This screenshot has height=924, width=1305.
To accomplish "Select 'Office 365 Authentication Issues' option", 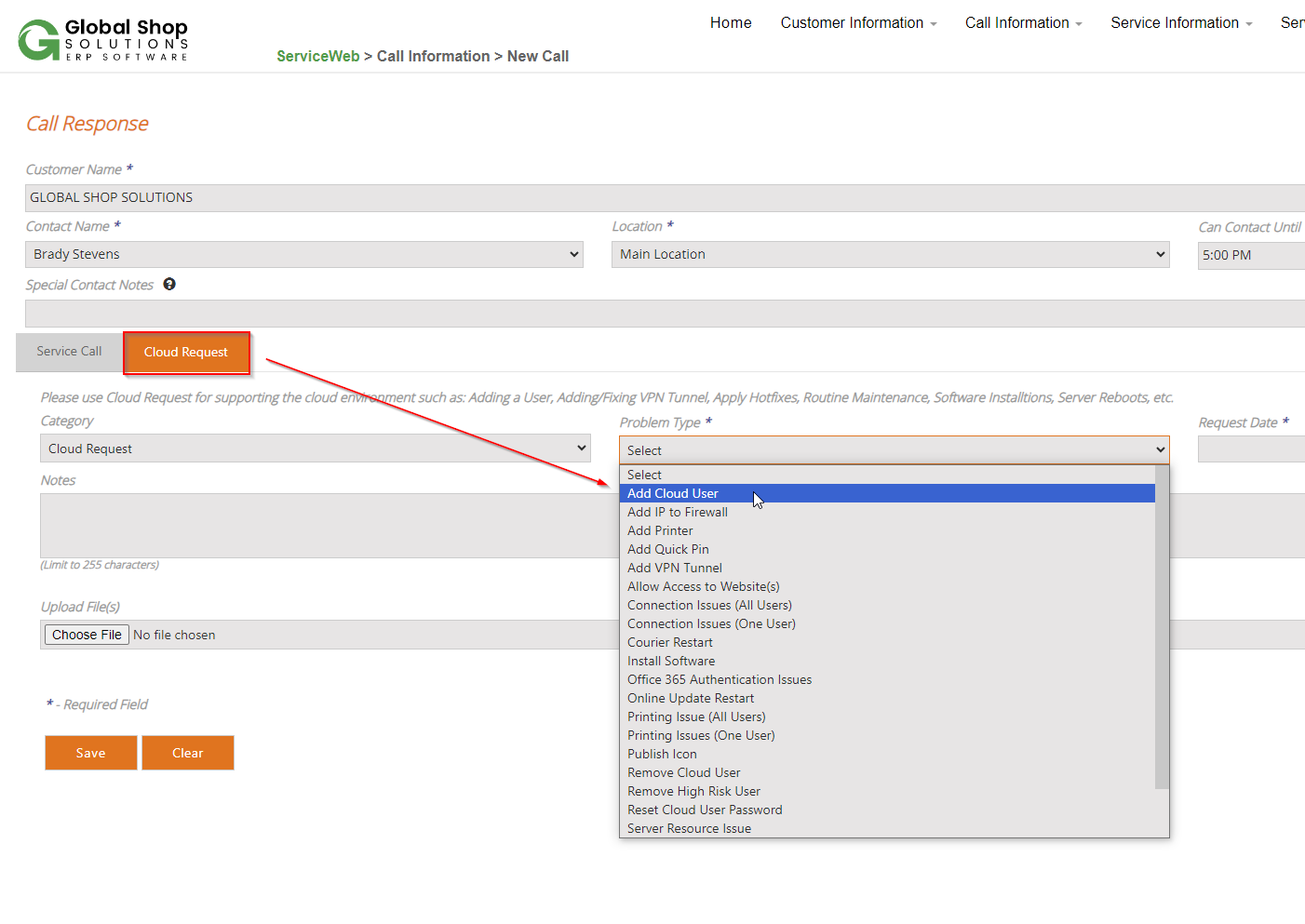I will coord(887,679).
